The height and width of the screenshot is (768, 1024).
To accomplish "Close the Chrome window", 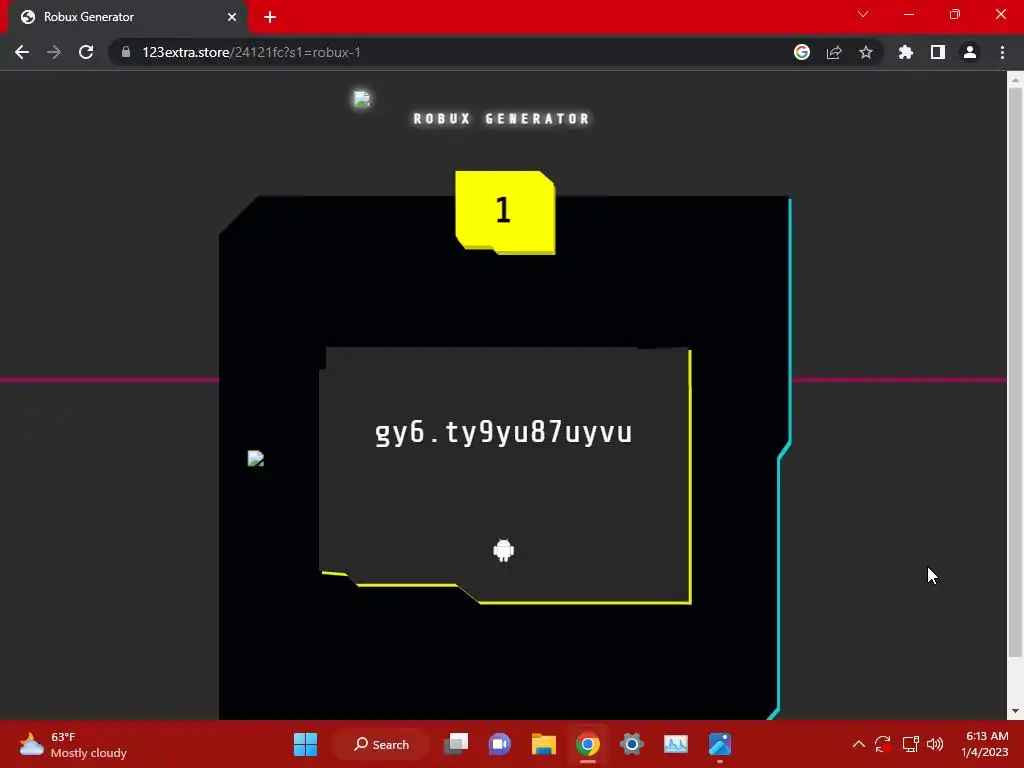I will click(x=1000, y=14).
